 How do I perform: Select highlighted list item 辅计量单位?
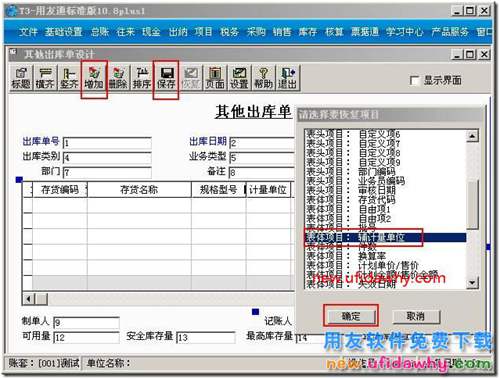(385, 237)
